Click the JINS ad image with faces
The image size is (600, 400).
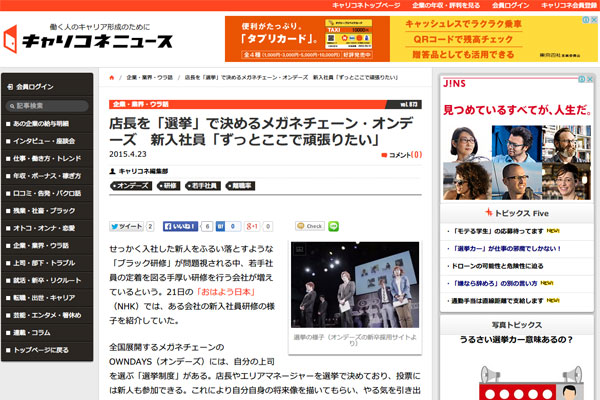click(x=517, y=163)
